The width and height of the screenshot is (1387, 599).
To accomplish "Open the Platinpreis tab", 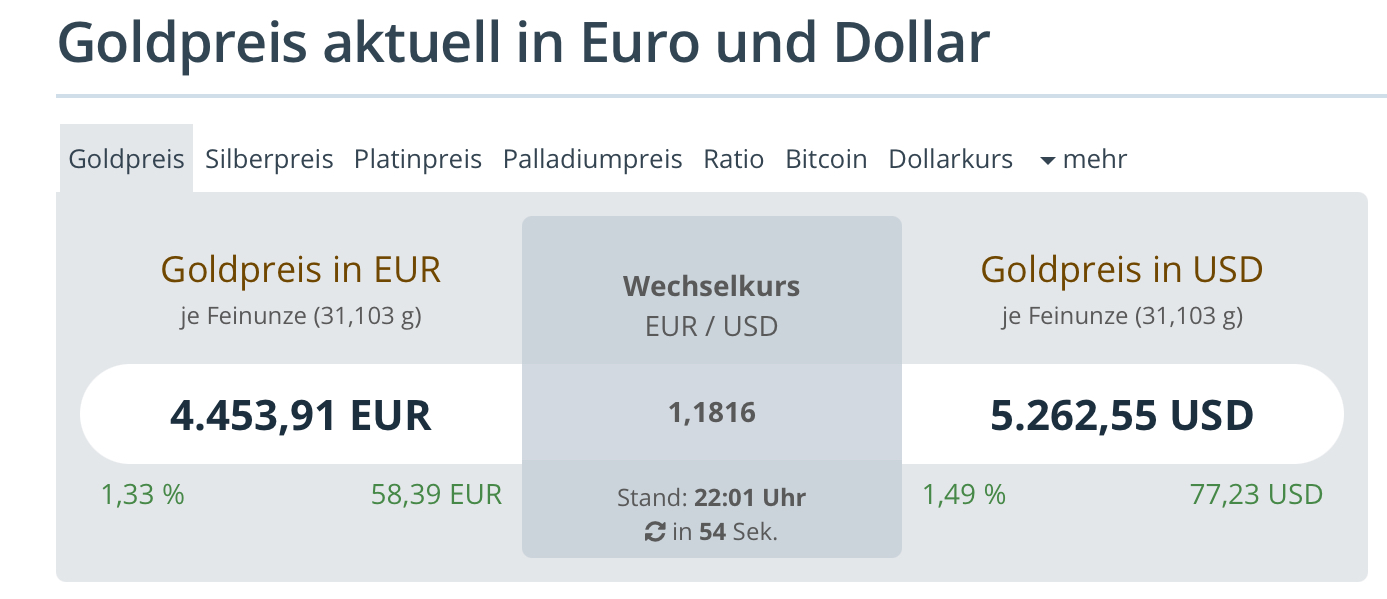I will pyautogui.click(x=418, y=159).
